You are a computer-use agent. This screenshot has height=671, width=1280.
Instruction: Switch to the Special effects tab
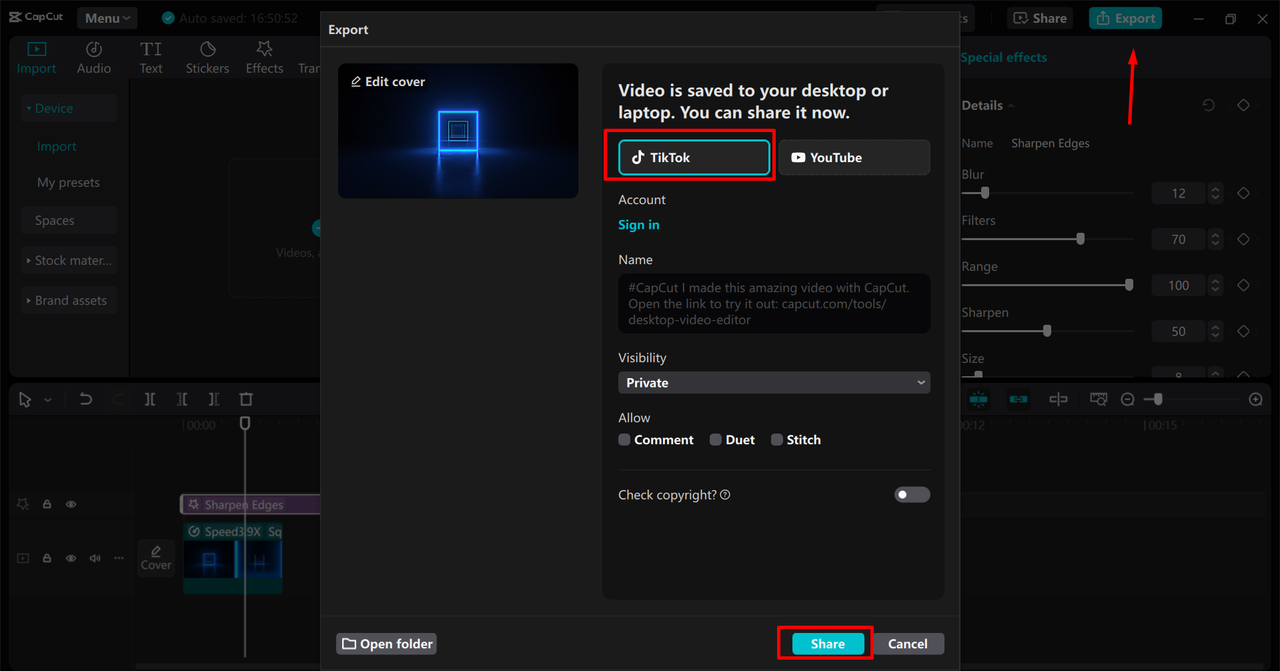coord(1003,57)
